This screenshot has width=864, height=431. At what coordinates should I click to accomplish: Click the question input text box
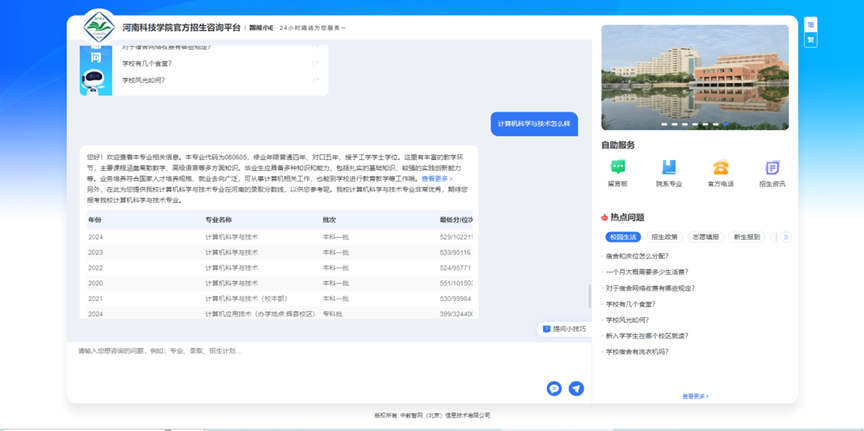coord(329,361)
